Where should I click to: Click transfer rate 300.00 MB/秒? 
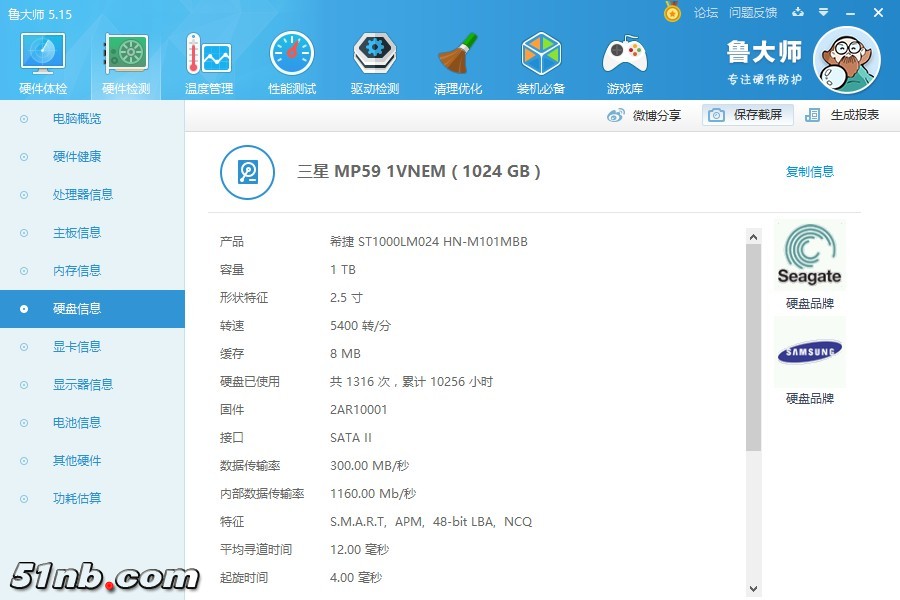[x=369, y=466]
